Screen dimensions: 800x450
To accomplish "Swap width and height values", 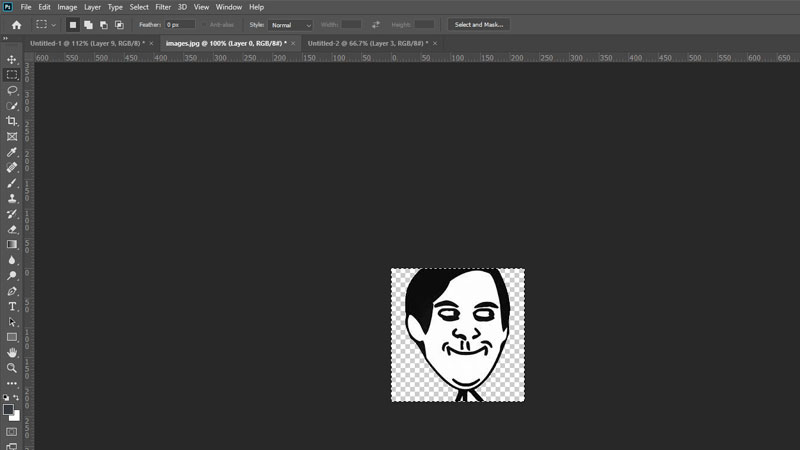I will click(376, 24).
